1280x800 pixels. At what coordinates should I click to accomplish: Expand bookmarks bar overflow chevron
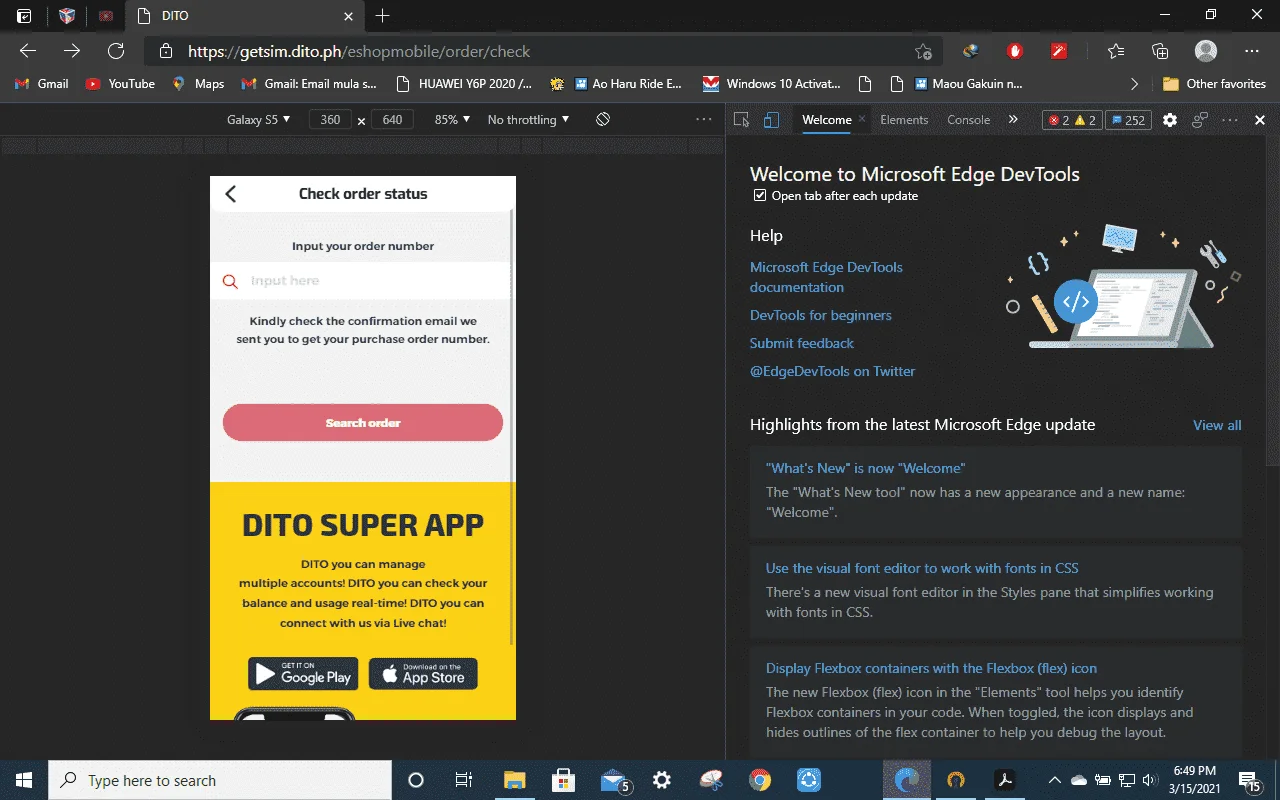(1134, 84)
